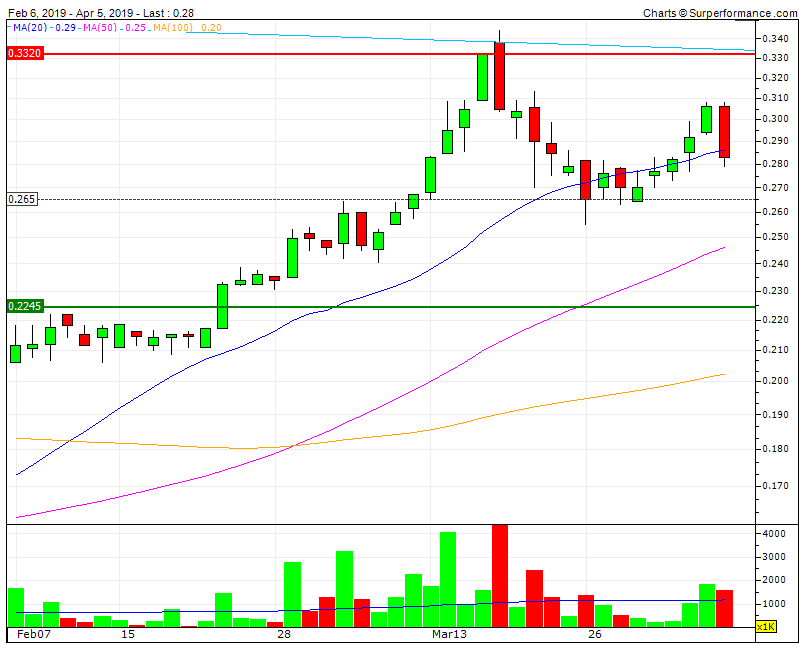Click the 3000 volume axis label

point(774,557)
